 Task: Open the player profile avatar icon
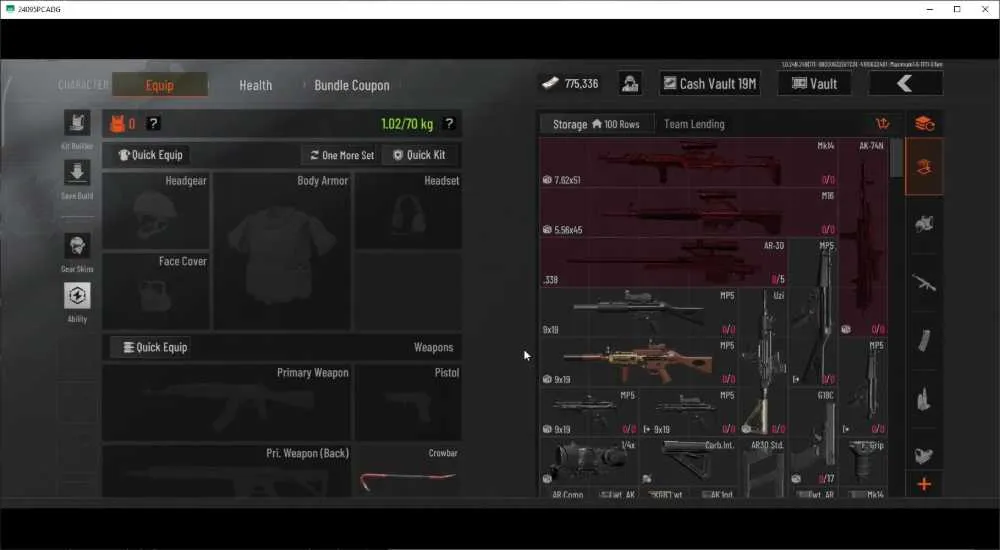[630, 84]
